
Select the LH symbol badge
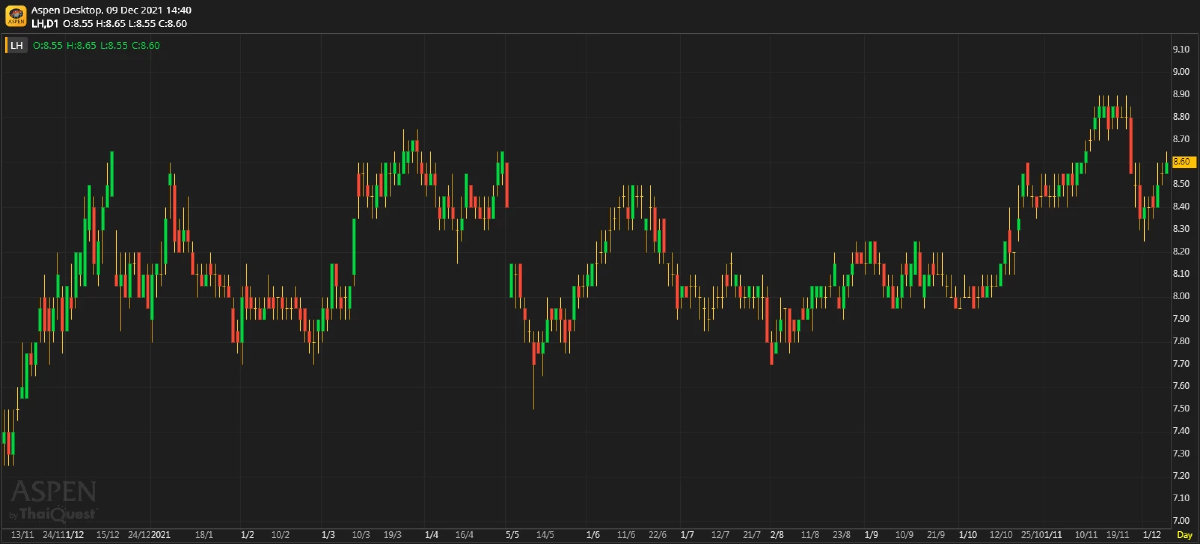(x=17, y=45)
